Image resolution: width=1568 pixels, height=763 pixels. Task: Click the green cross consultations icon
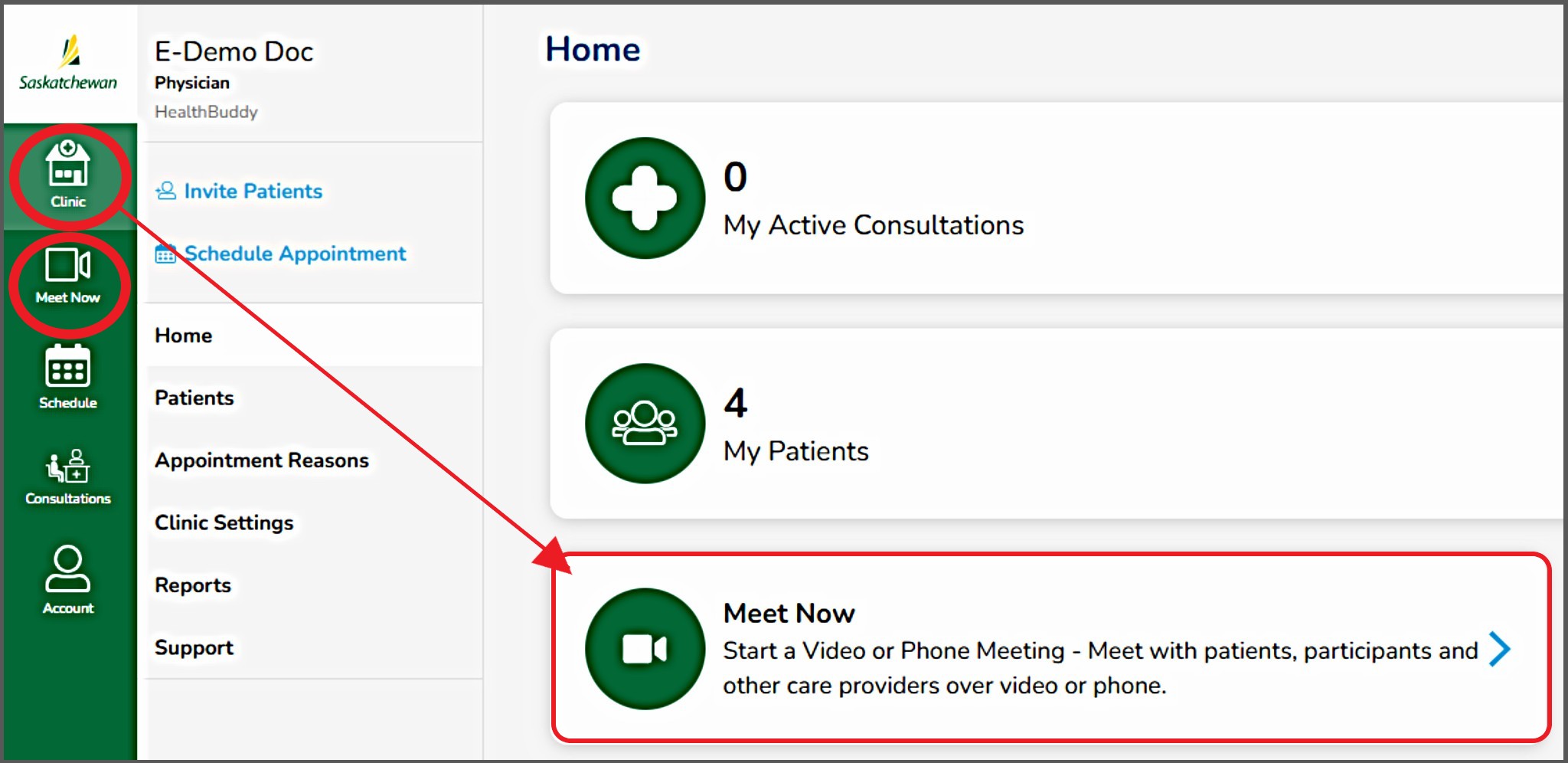pyautogui.click(x=645, y=198)
